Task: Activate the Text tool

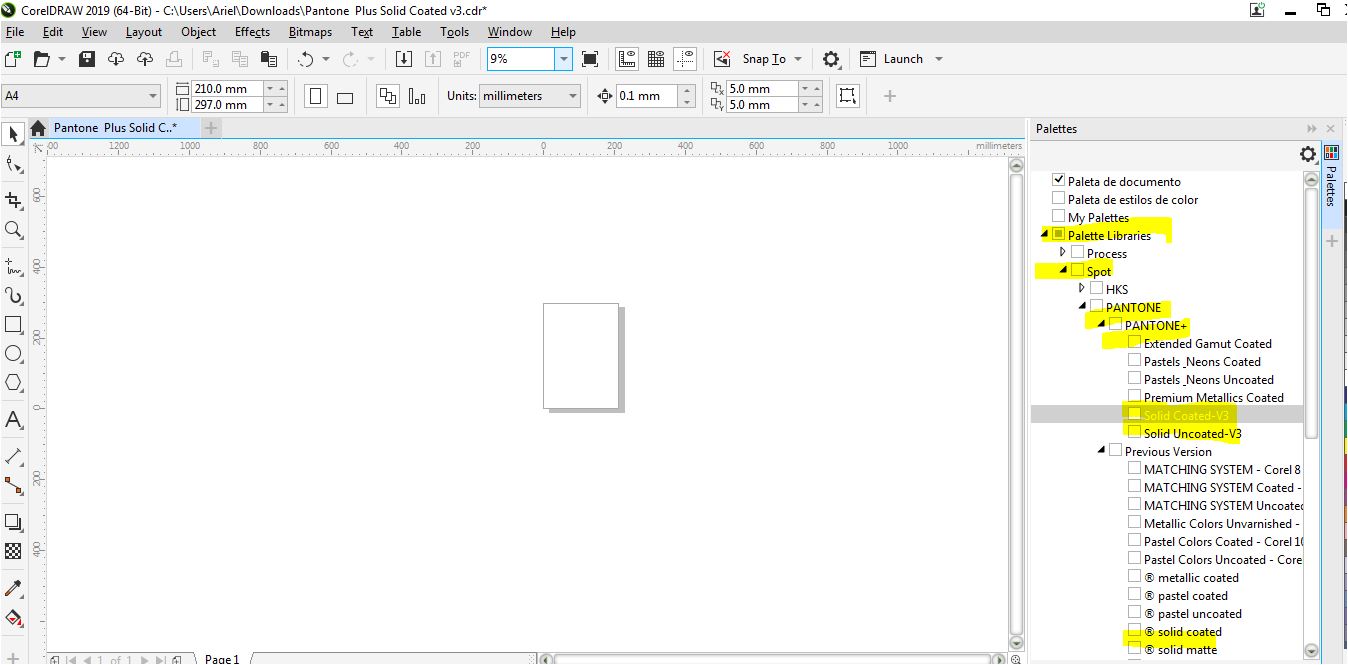Action: pyautogui.click(x=13, y=420)
